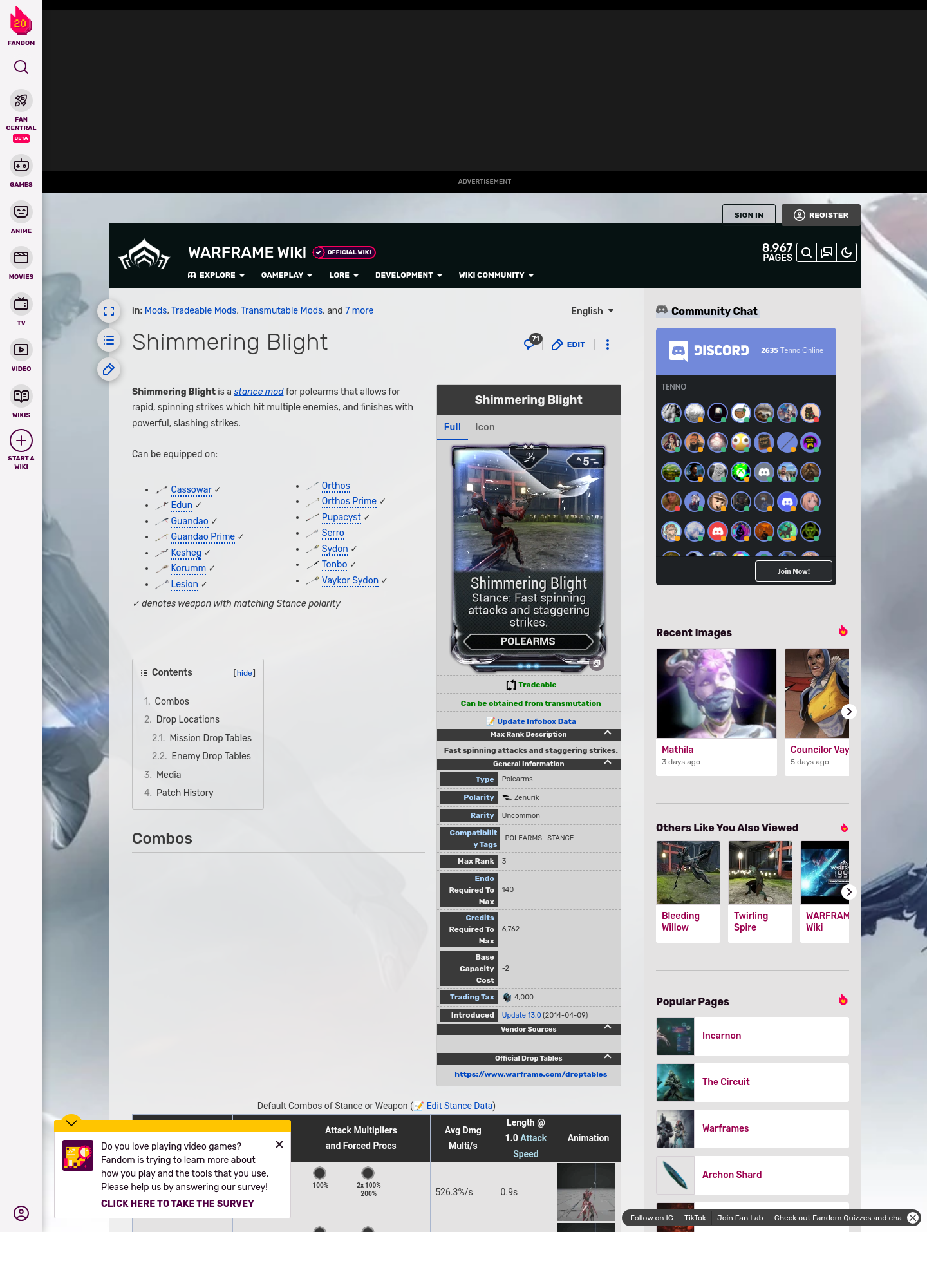Viewport: 927px width, 1288px height.
Task: Hide the Contents box
Action: pyautogui.click(x=245, y=673)
